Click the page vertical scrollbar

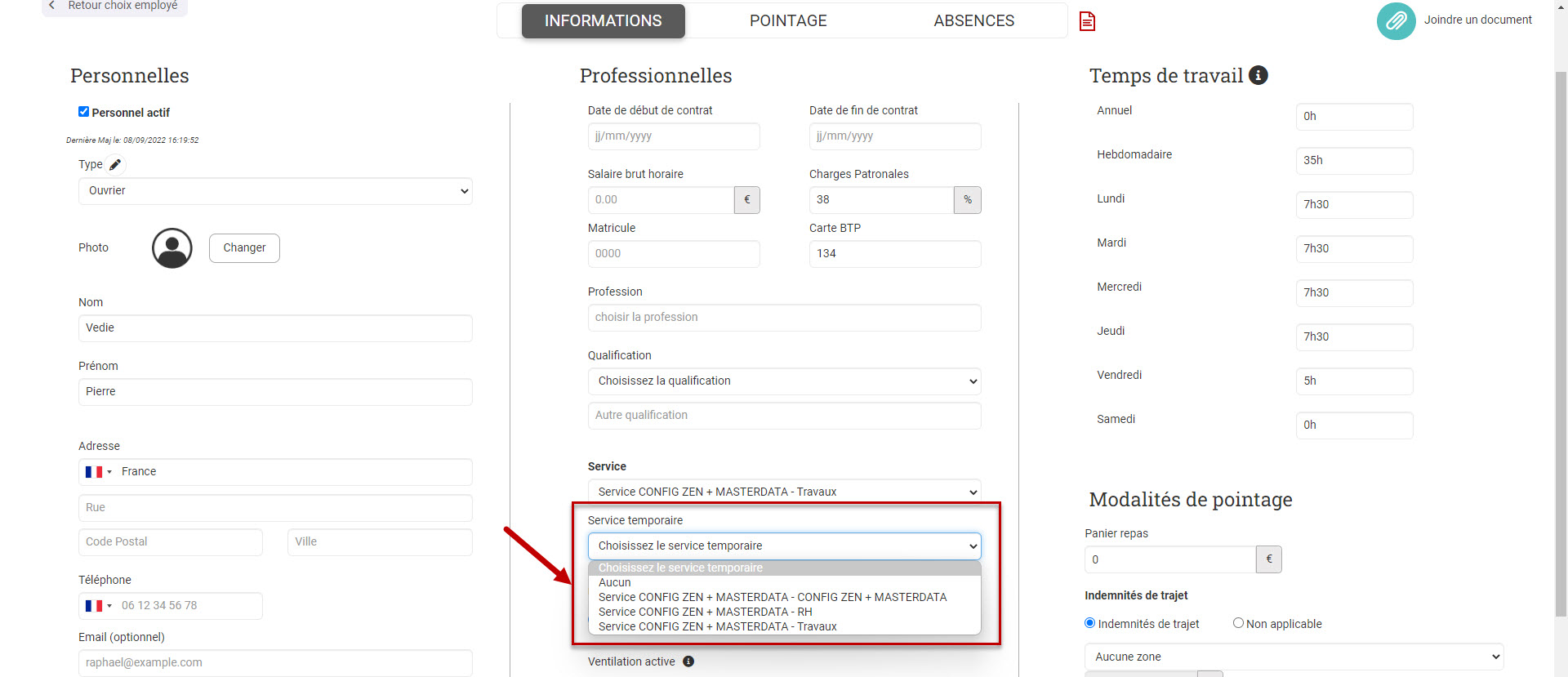(1561, 343)
